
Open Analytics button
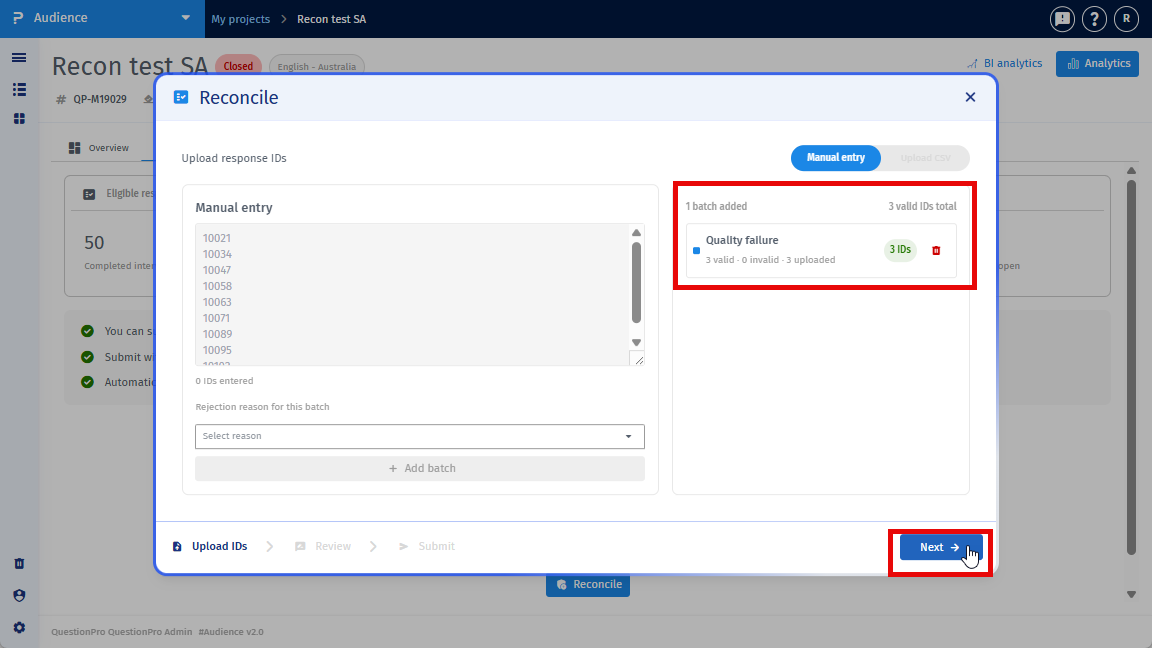[x=1098, y=64]
